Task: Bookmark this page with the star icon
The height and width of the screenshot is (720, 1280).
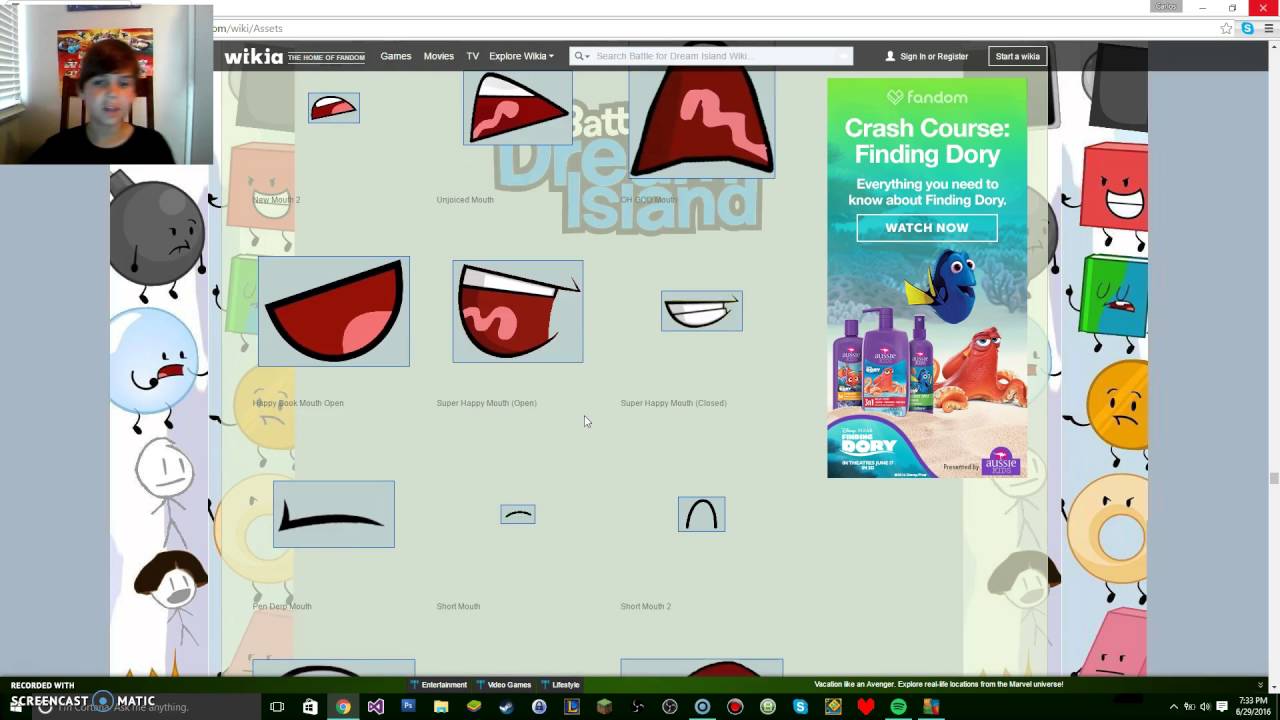Action: [x=1226, y=28]
